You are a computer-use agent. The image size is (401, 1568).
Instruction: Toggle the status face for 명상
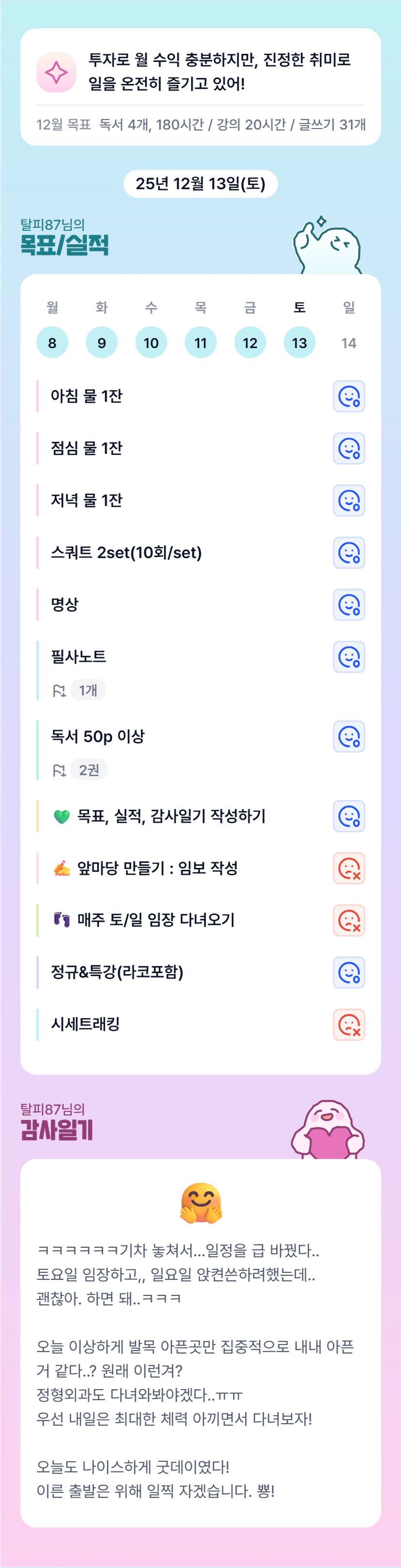pyautogui.click(x=349, y=605)
